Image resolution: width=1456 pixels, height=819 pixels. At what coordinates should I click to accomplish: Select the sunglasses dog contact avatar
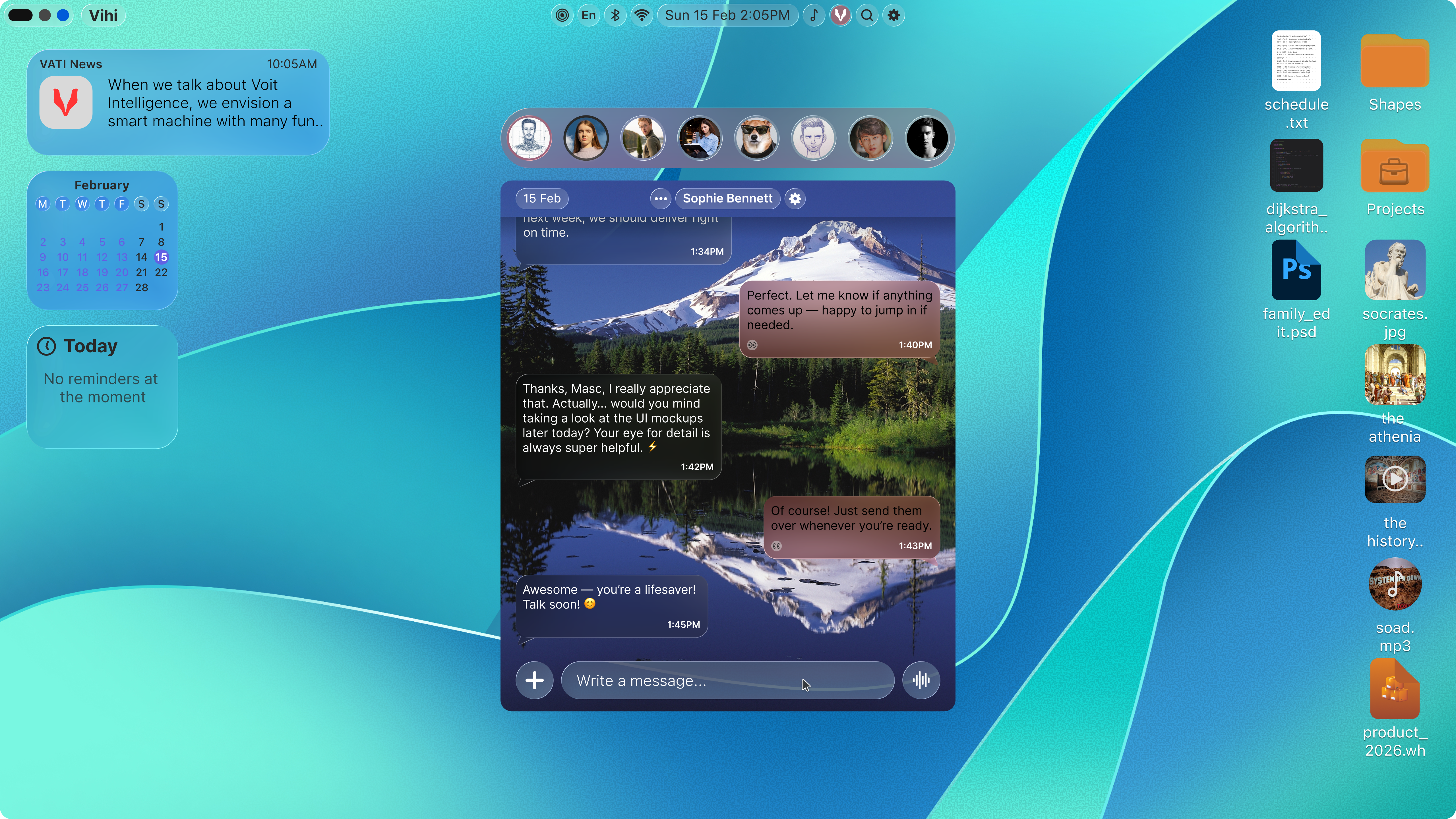pos(756,138)
